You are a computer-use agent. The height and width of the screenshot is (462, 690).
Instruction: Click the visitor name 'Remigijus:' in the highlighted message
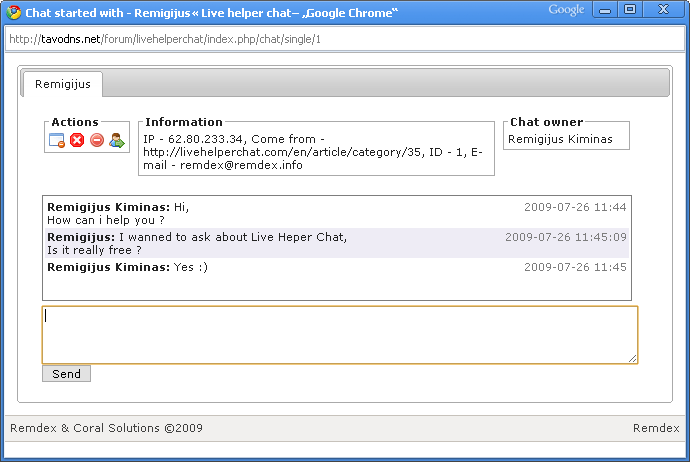tap(81, 237)
